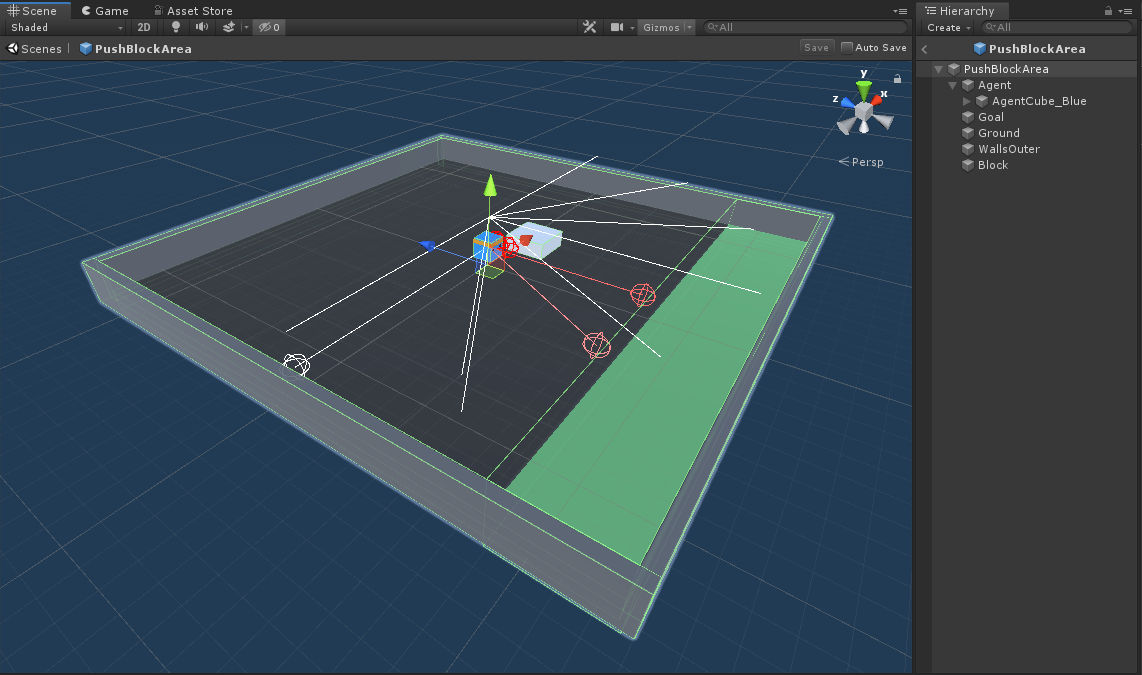
Task: Click the green Y axis on orientation gizmo
Action: pos(864,87)
